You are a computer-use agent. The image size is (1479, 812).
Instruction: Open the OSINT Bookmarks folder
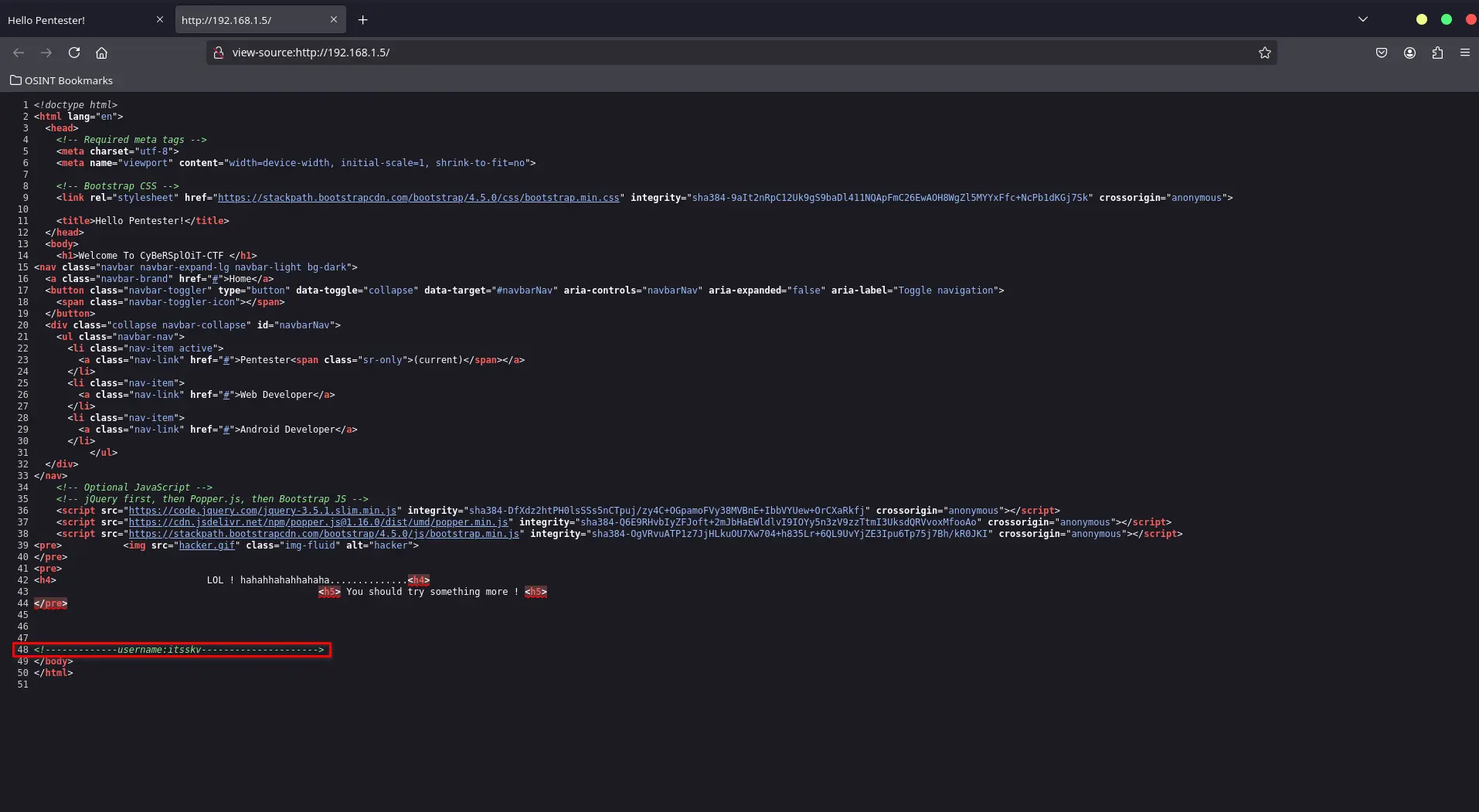click(x=61, y=80)
